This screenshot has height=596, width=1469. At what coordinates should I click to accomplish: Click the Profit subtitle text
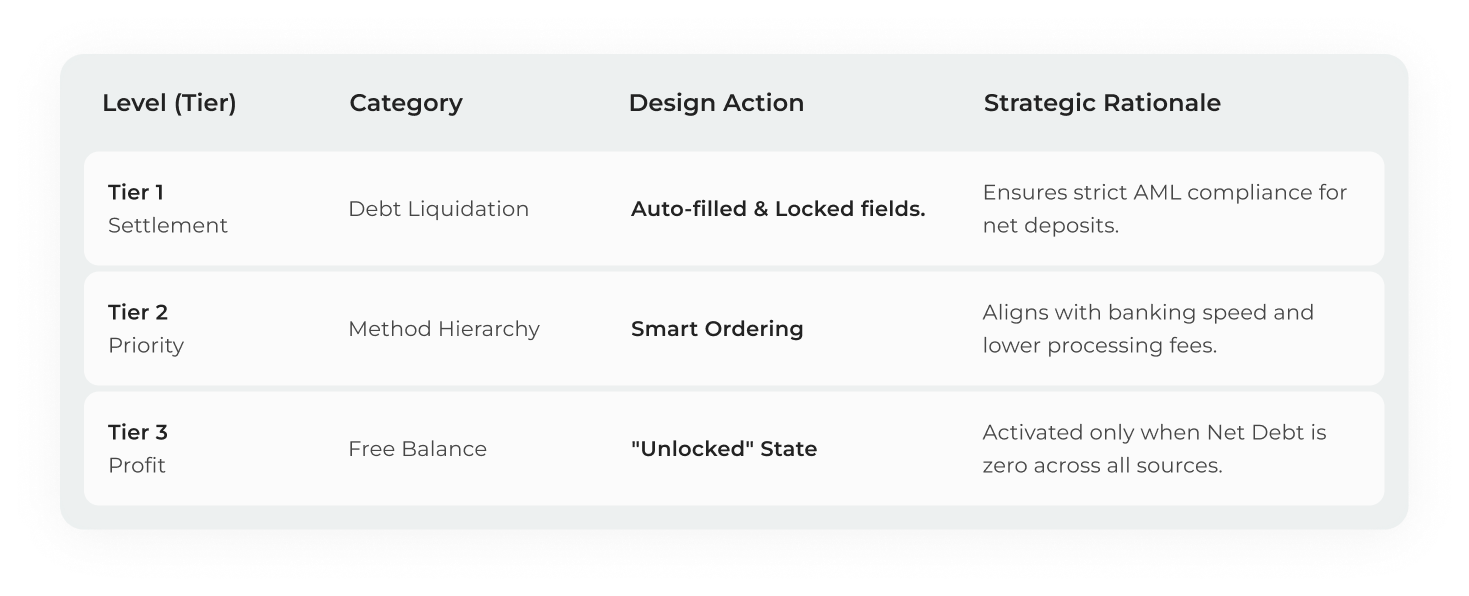136,465
